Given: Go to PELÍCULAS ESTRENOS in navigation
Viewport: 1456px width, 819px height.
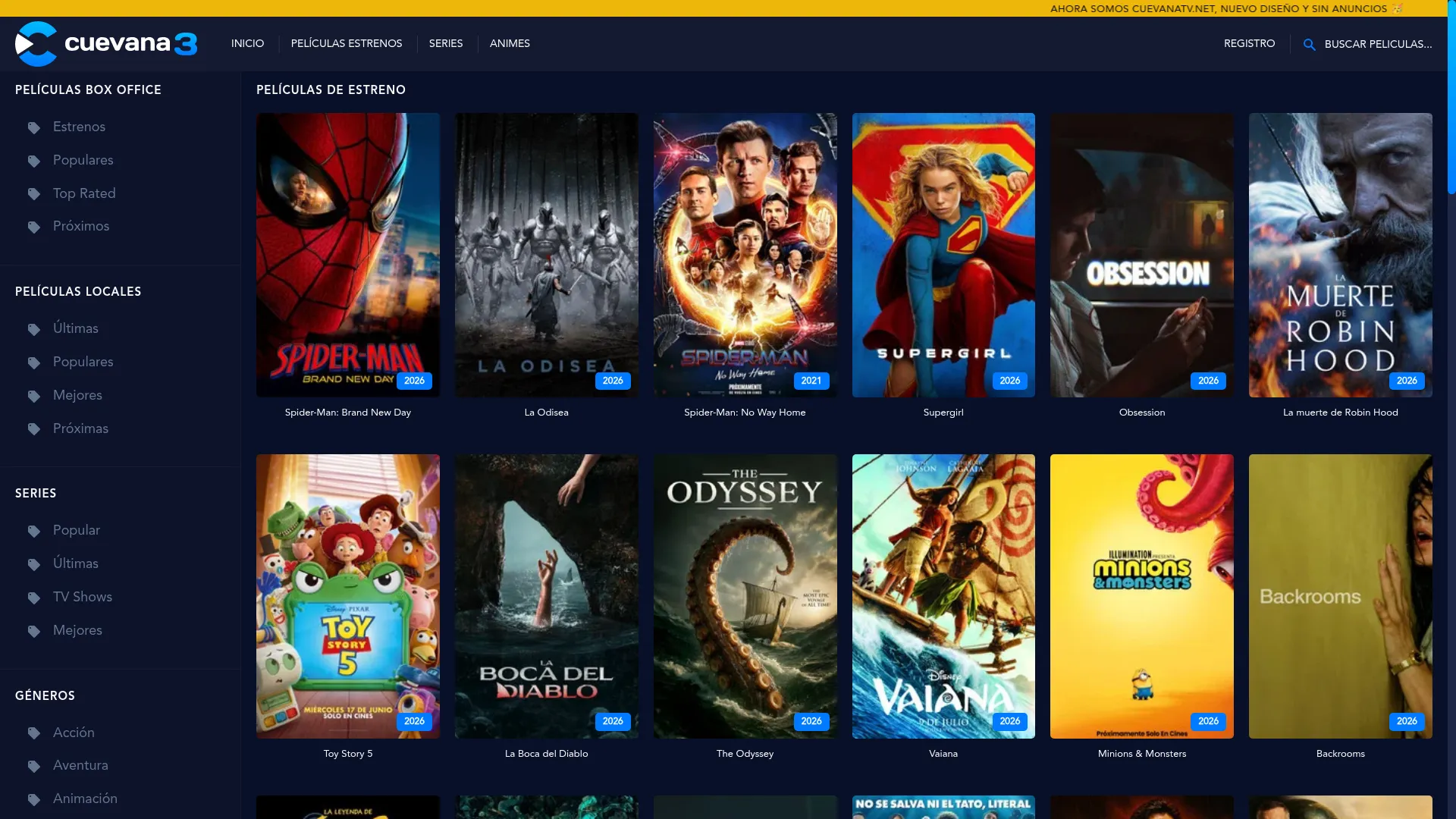Looking at the screenshot, I should click(x=347, y=44).
